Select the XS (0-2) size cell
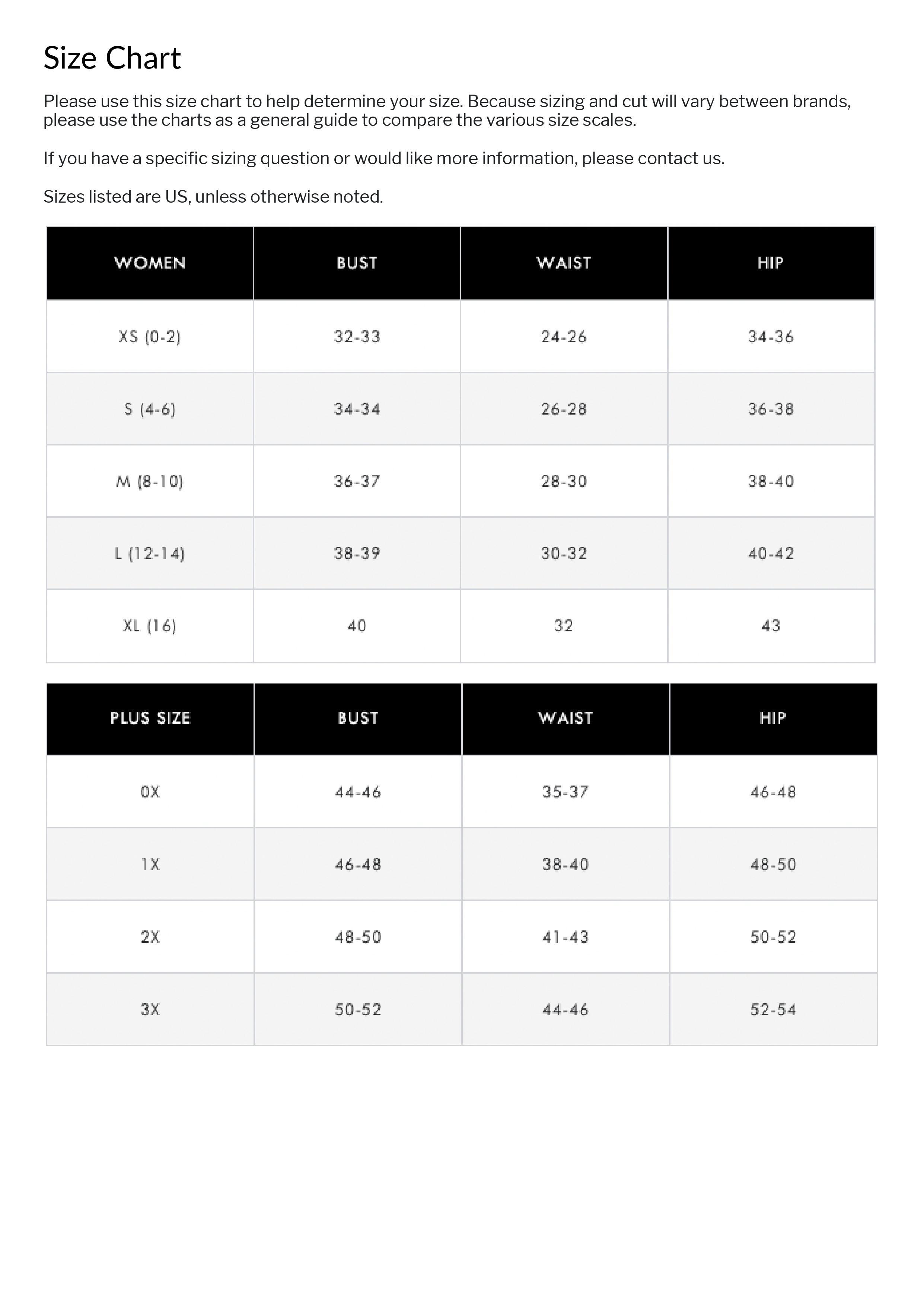Viewport: 924px width, 1307px height. click(x=150, y=337)
